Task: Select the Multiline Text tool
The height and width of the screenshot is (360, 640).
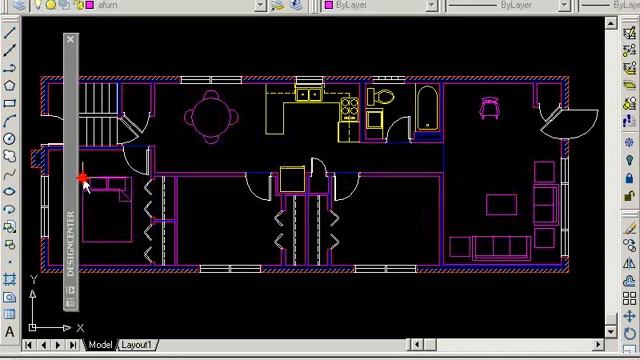Action: coord(9,331)
